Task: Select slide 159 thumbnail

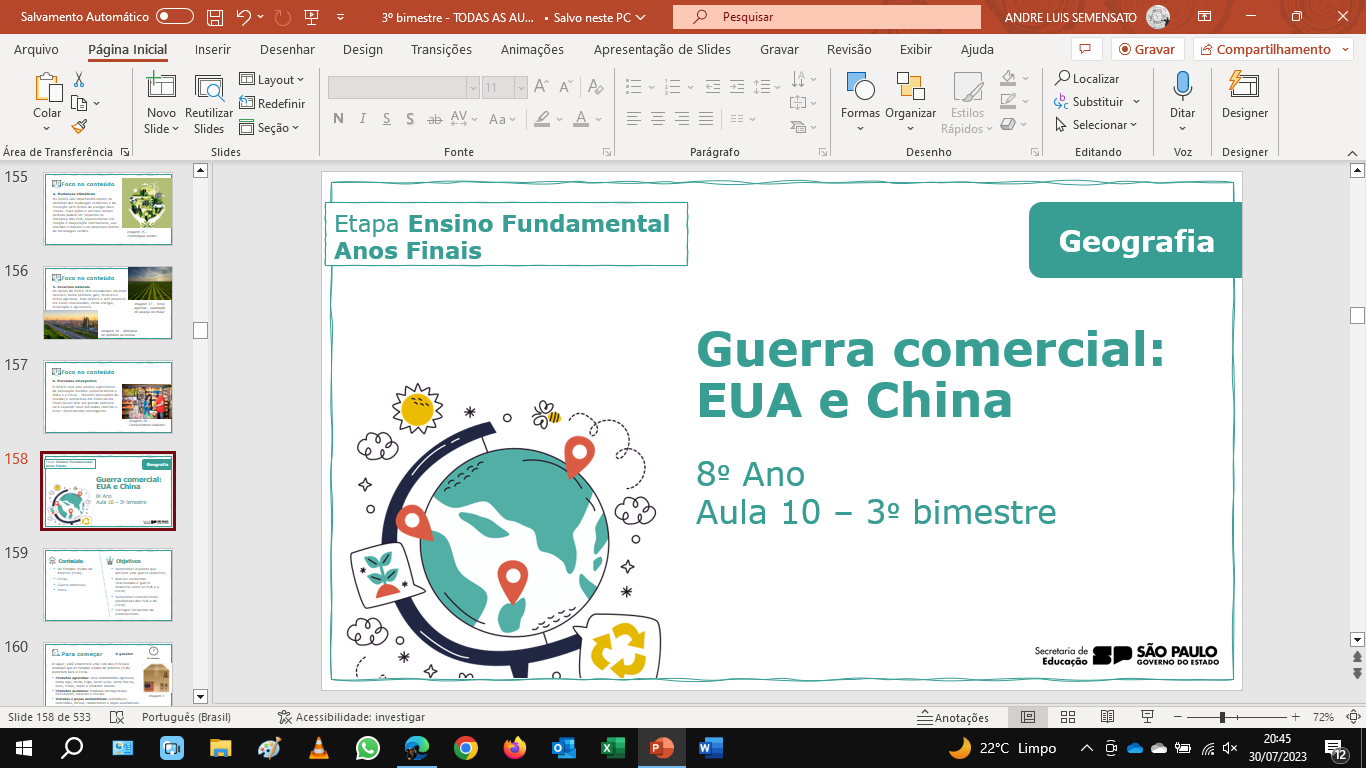Action: tap(108, 585)
